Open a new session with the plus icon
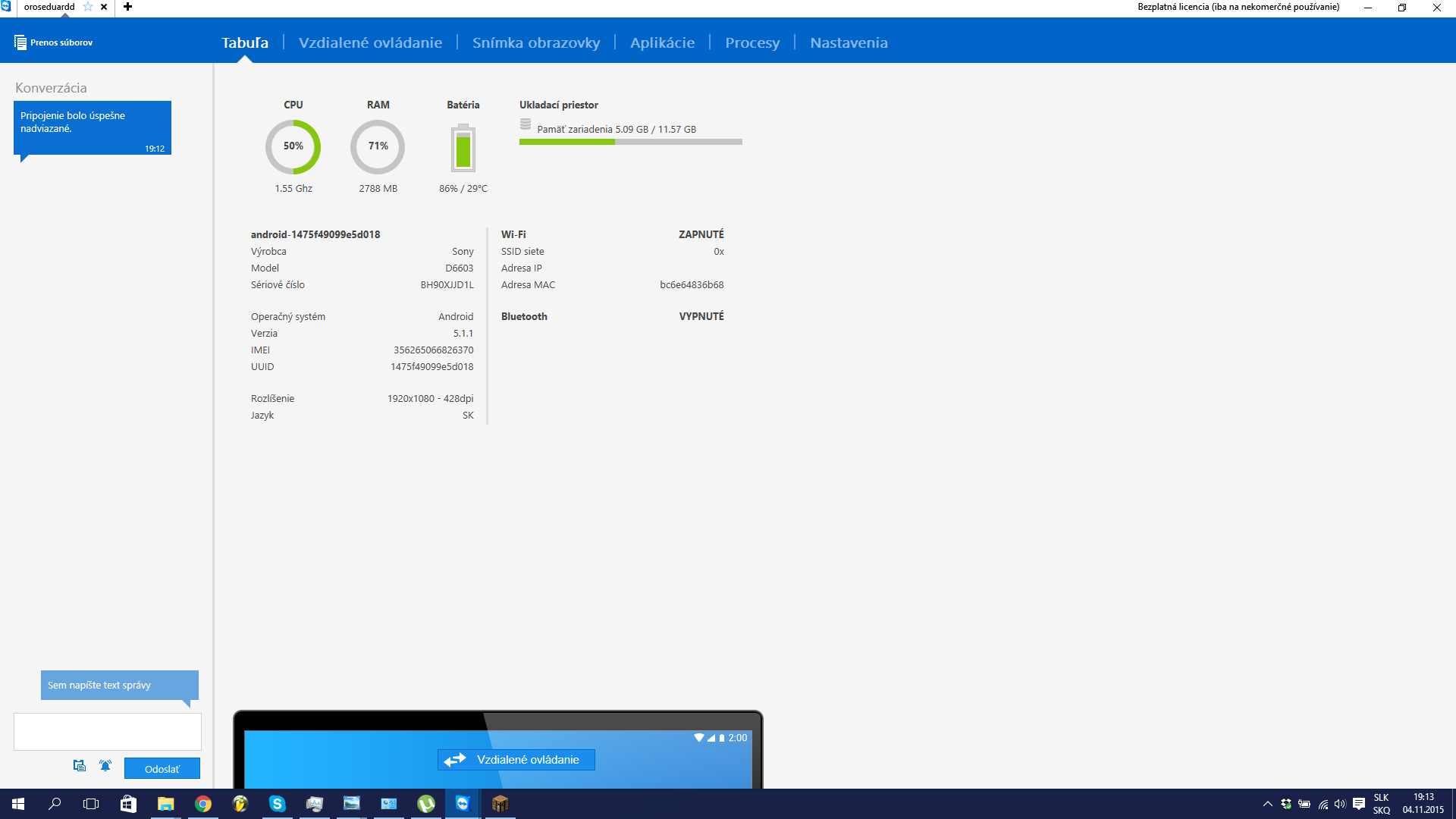 [127, 7]
